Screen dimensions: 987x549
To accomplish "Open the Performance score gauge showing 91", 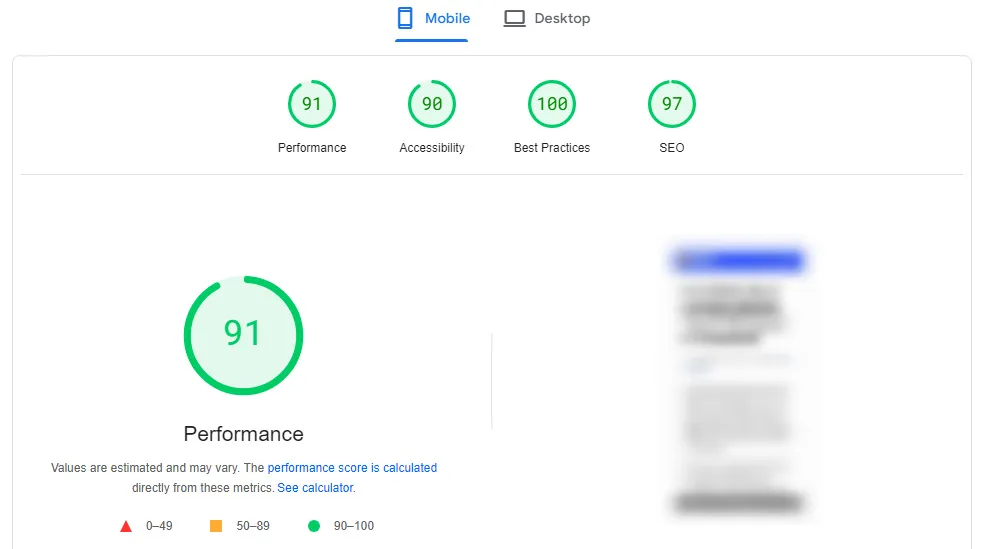I will pyautogui.click(x=312, y=104).
